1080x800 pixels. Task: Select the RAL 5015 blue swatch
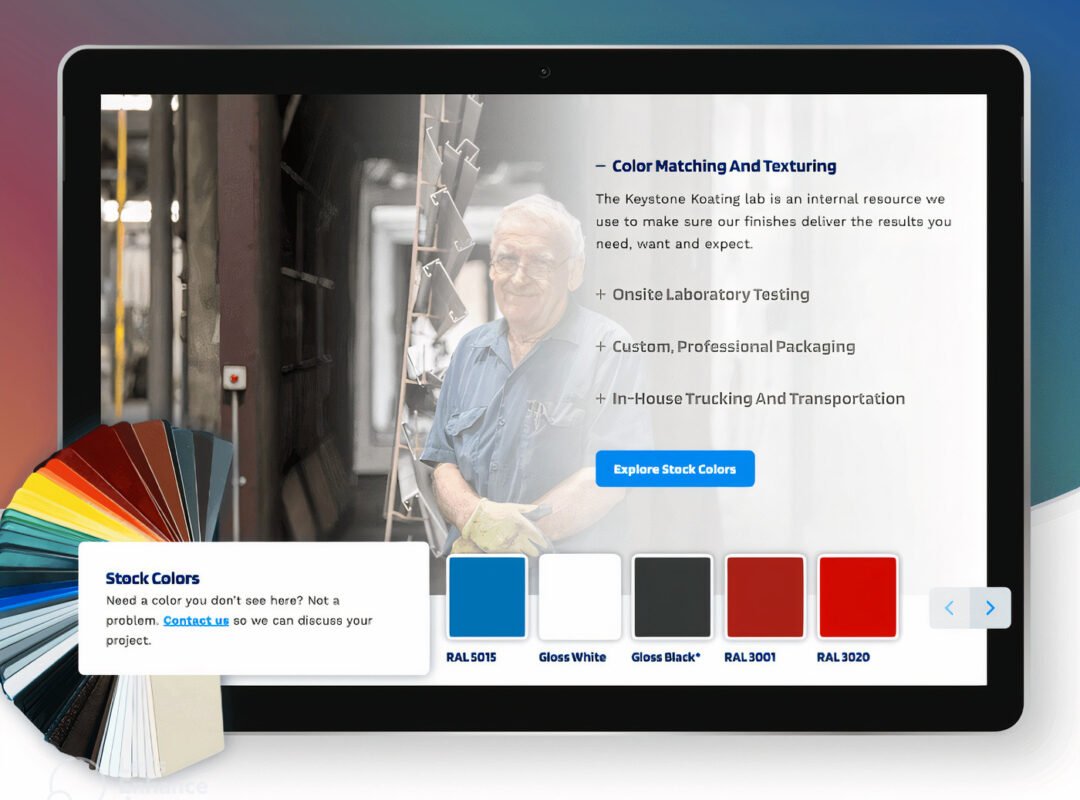(x=487, y=597)
